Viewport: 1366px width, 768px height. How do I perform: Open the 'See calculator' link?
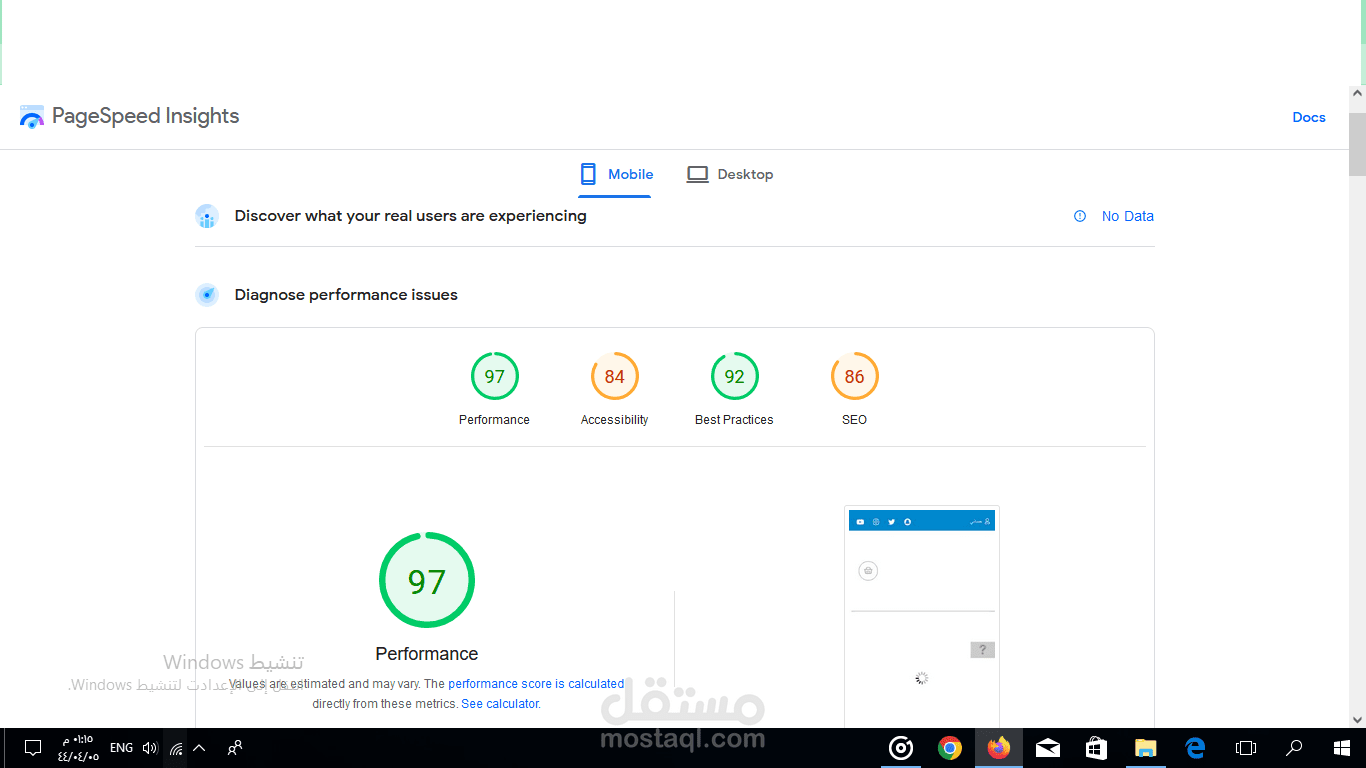pyautogui.click(x=500, y=704)
